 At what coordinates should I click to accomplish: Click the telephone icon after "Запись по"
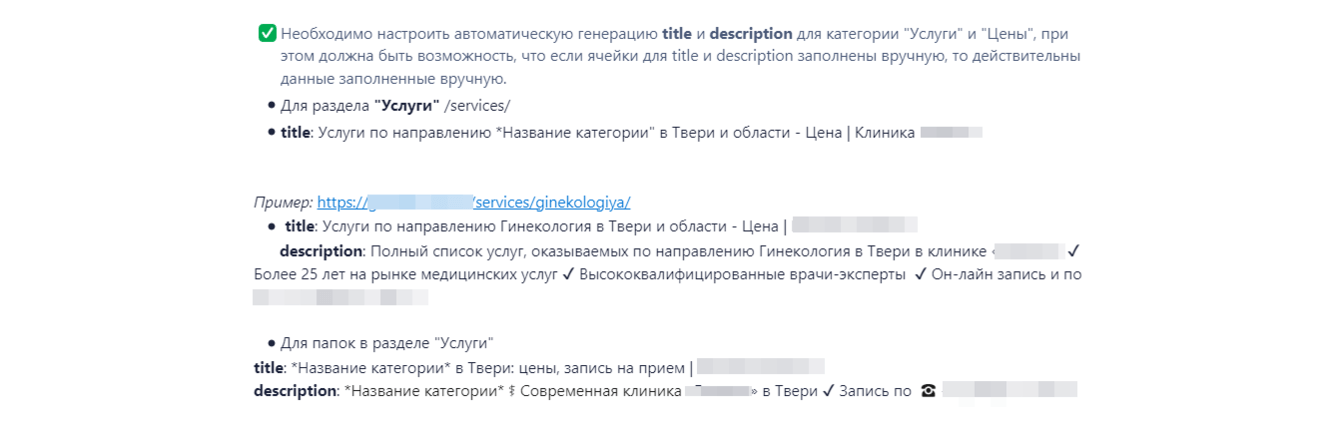[928, 391]
